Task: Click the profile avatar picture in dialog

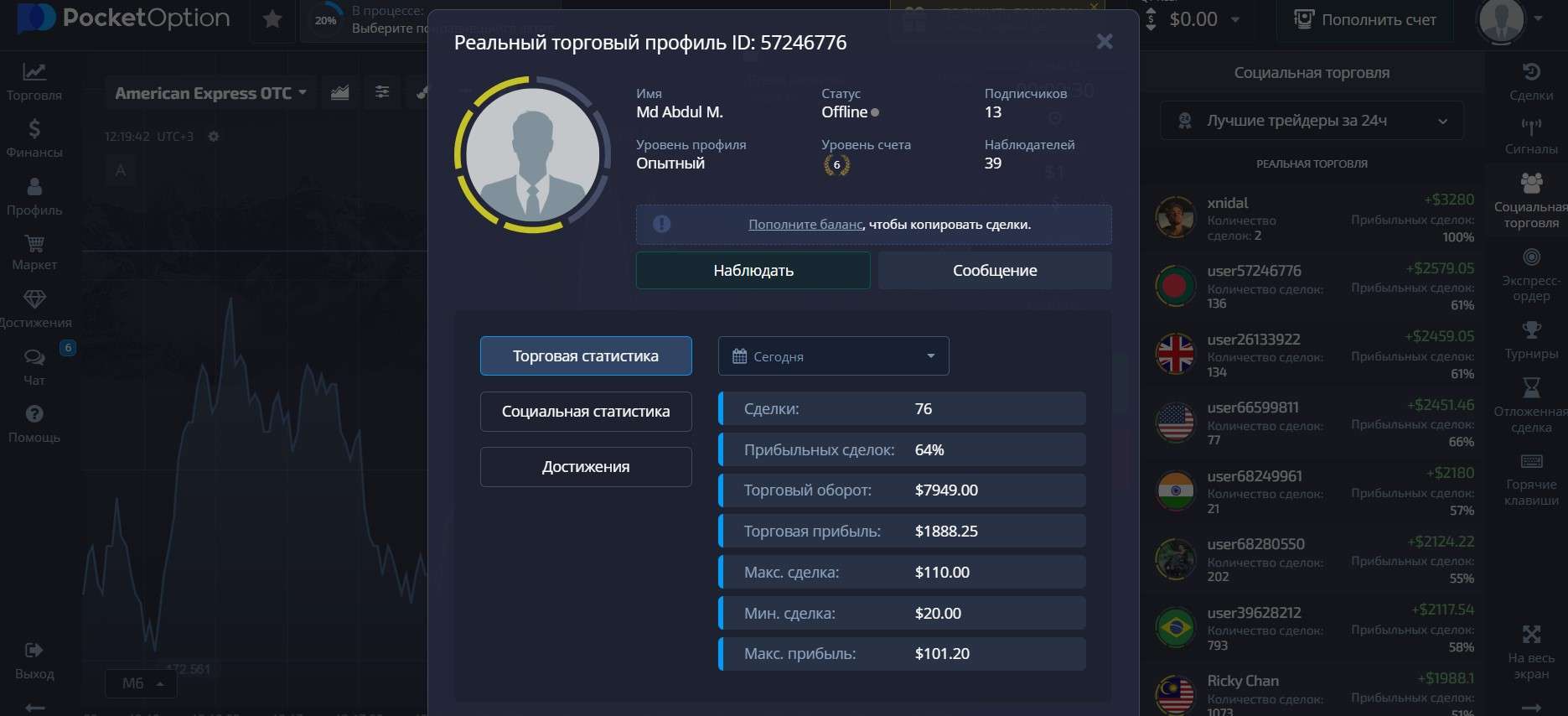Action: [533, 155]
